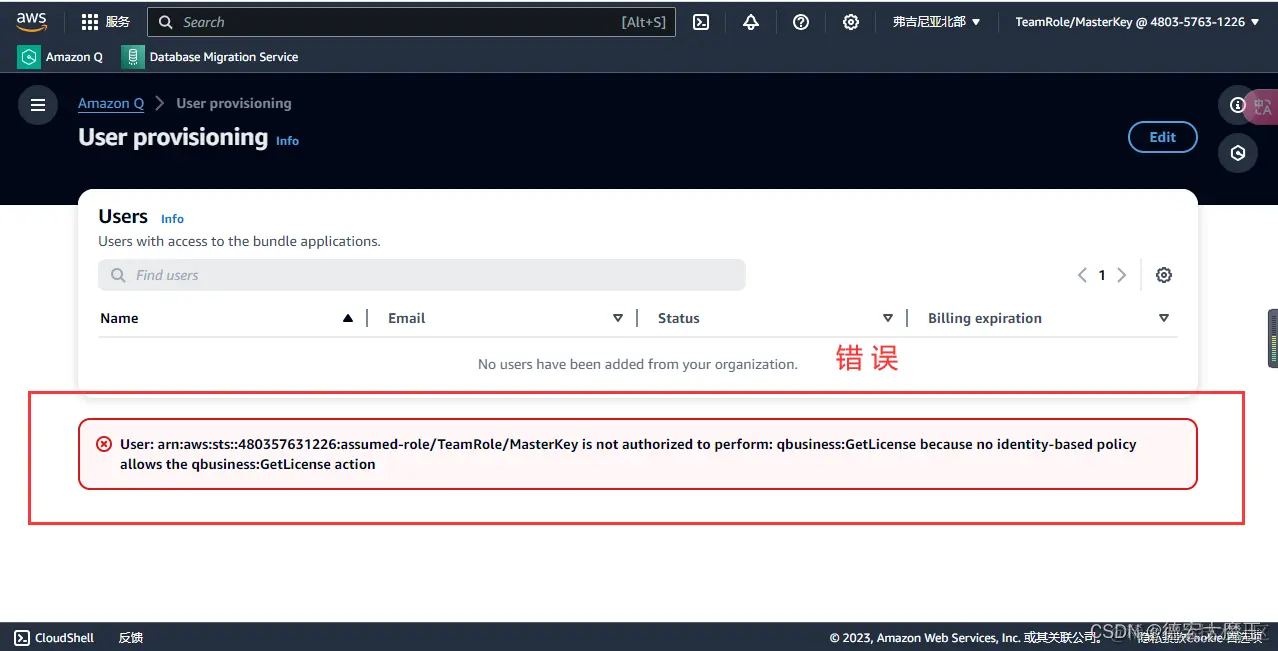Click the User provisioning breadcrumb text
Image resolution: width=1278 pixels, height=651 pixels.
[x=234, y=103]
